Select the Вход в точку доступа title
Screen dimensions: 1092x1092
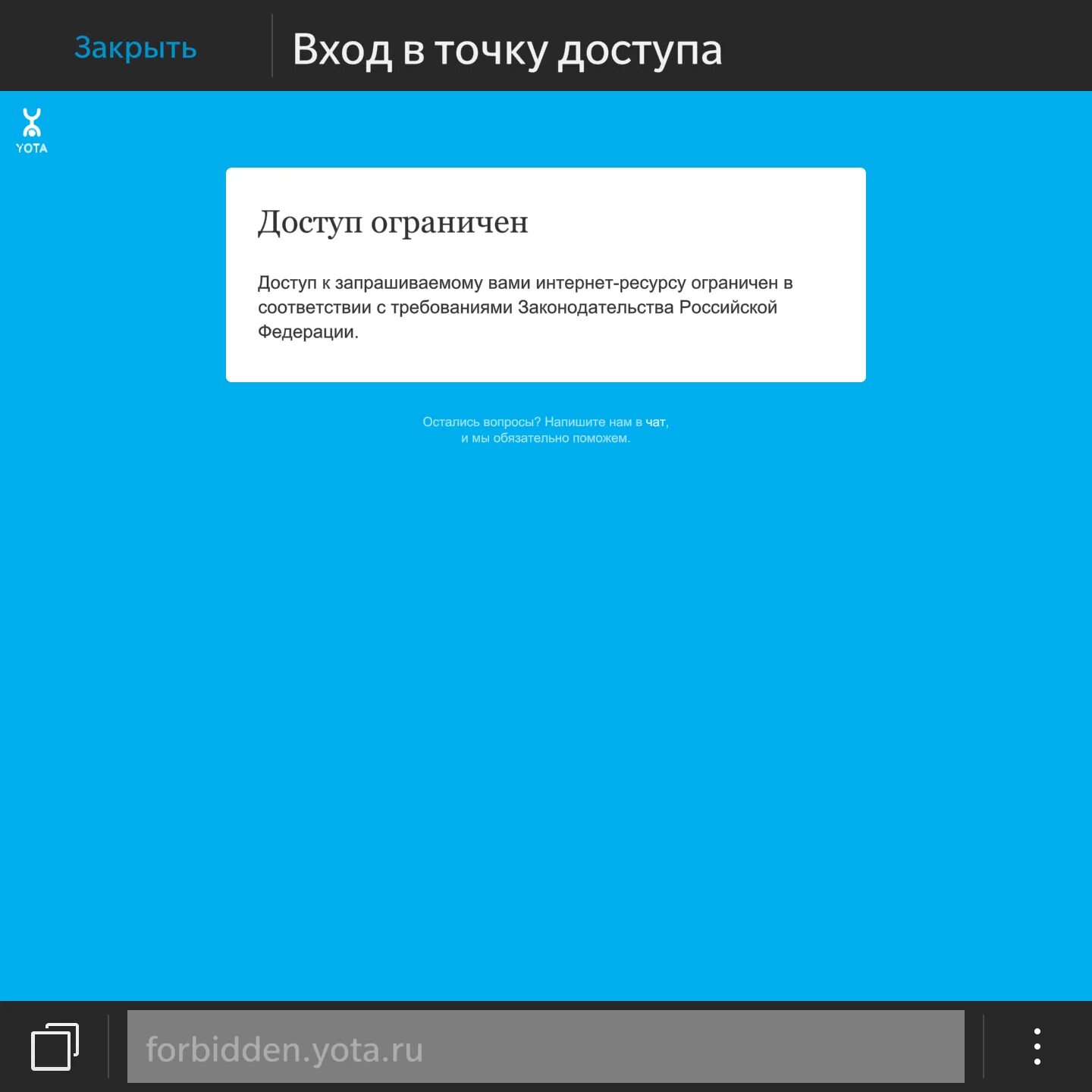[507, 50]
